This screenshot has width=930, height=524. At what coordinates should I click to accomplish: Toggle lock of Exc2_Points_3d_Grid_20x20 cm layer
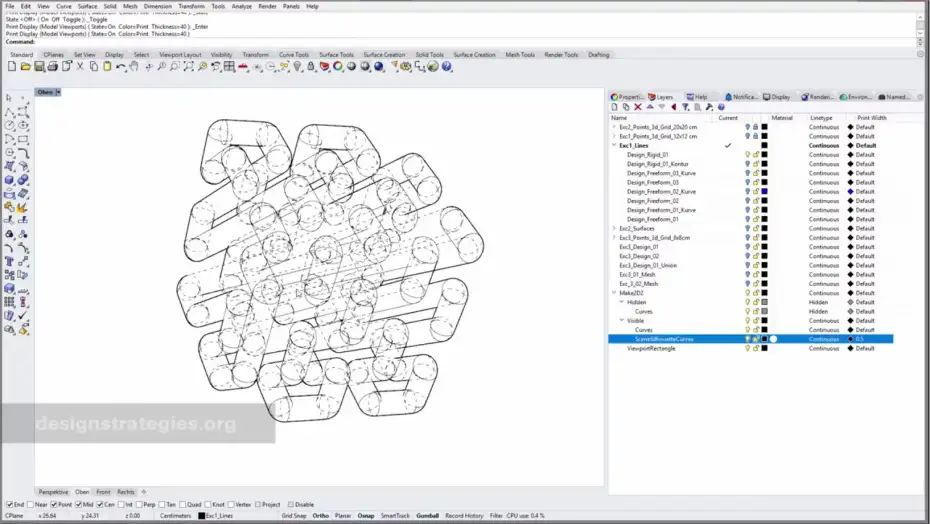756,127
